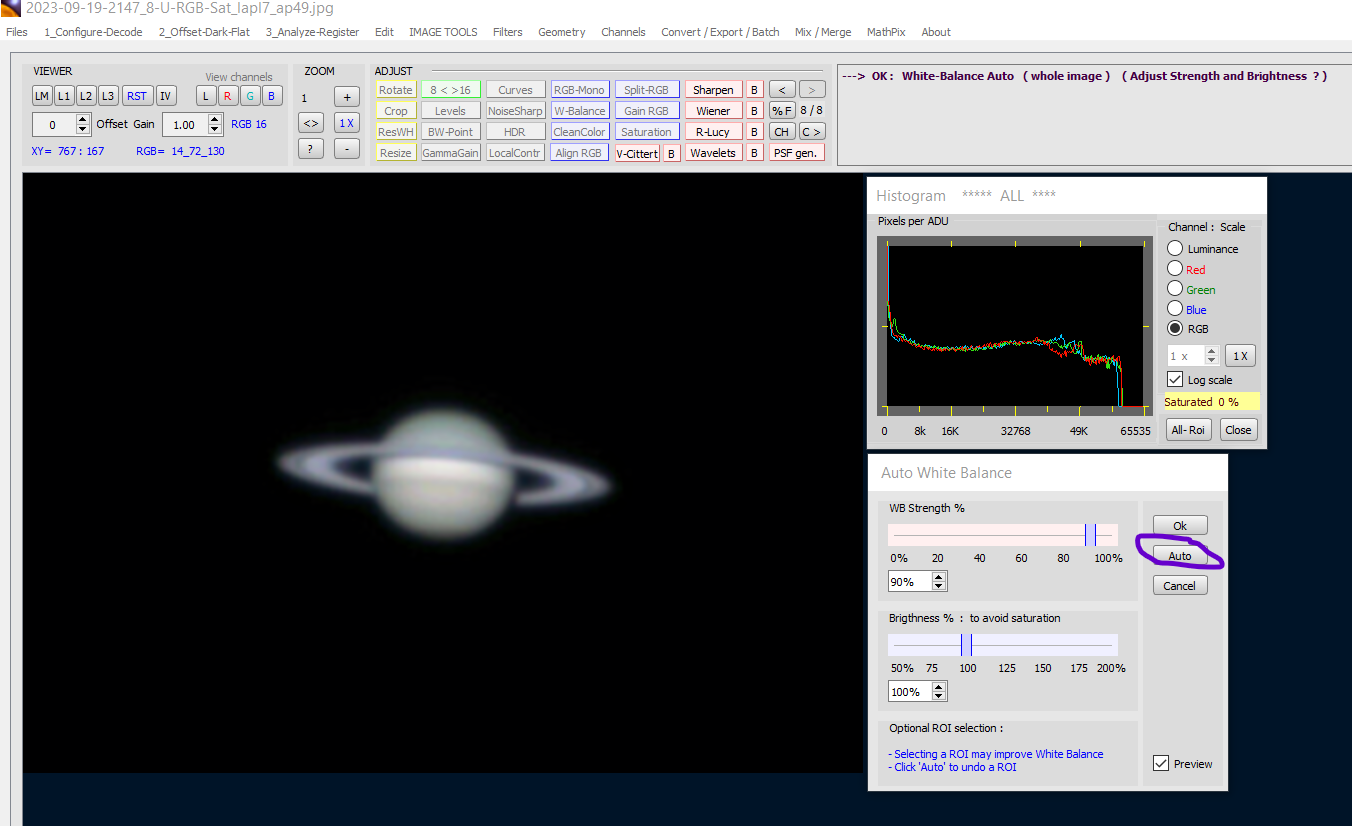Select the Blue histogram channel

(1175, 309)
